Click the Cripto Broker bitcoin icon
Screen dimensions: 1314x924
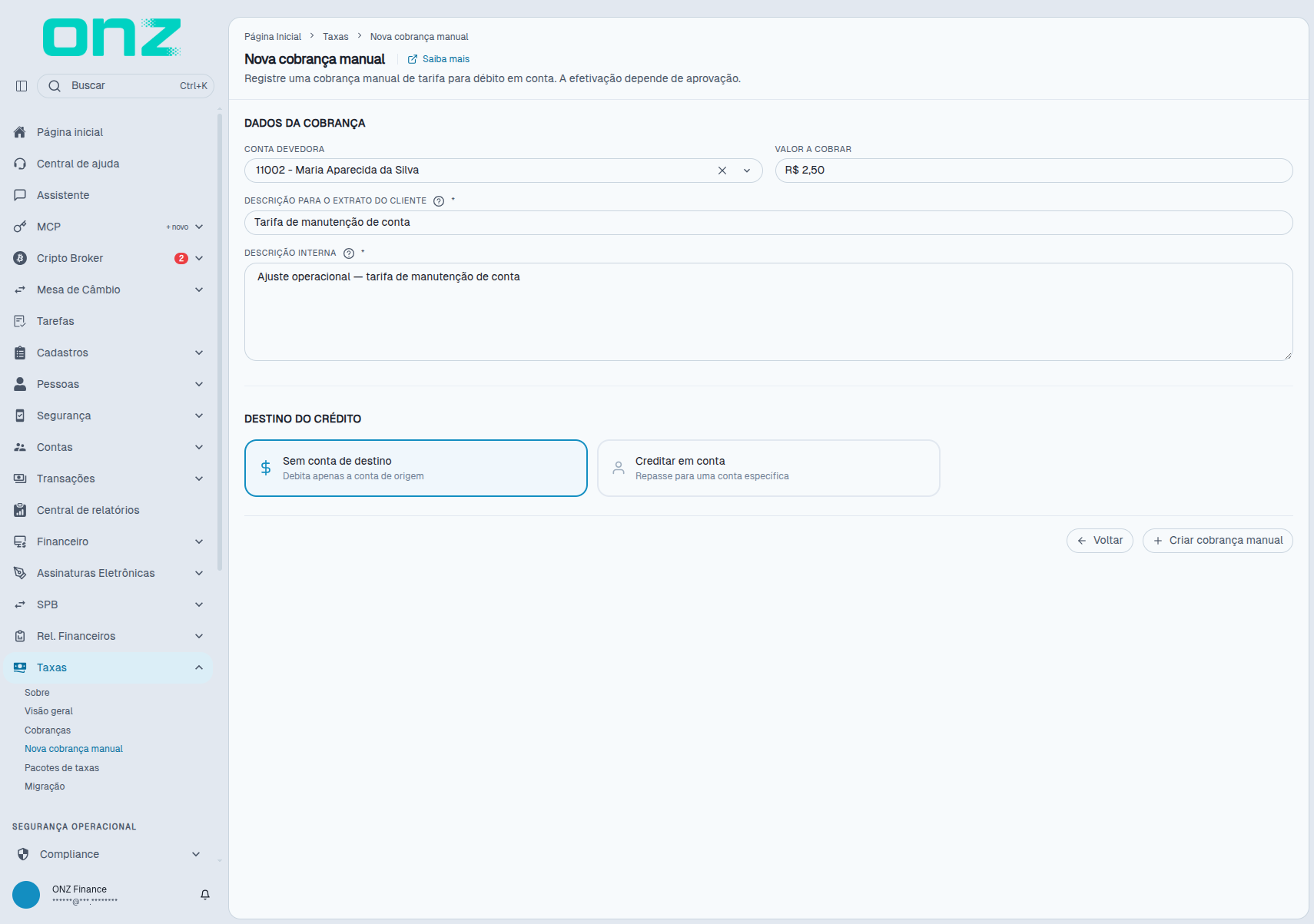(x=20, y=258)
